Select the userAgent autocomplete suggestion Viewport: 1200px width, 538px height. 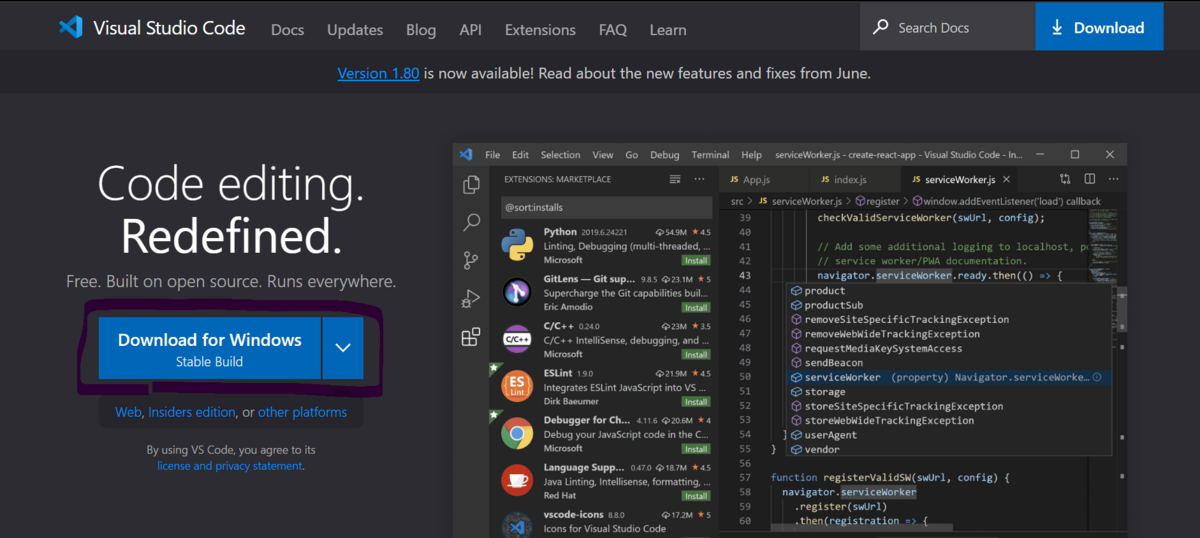[947, 435]
